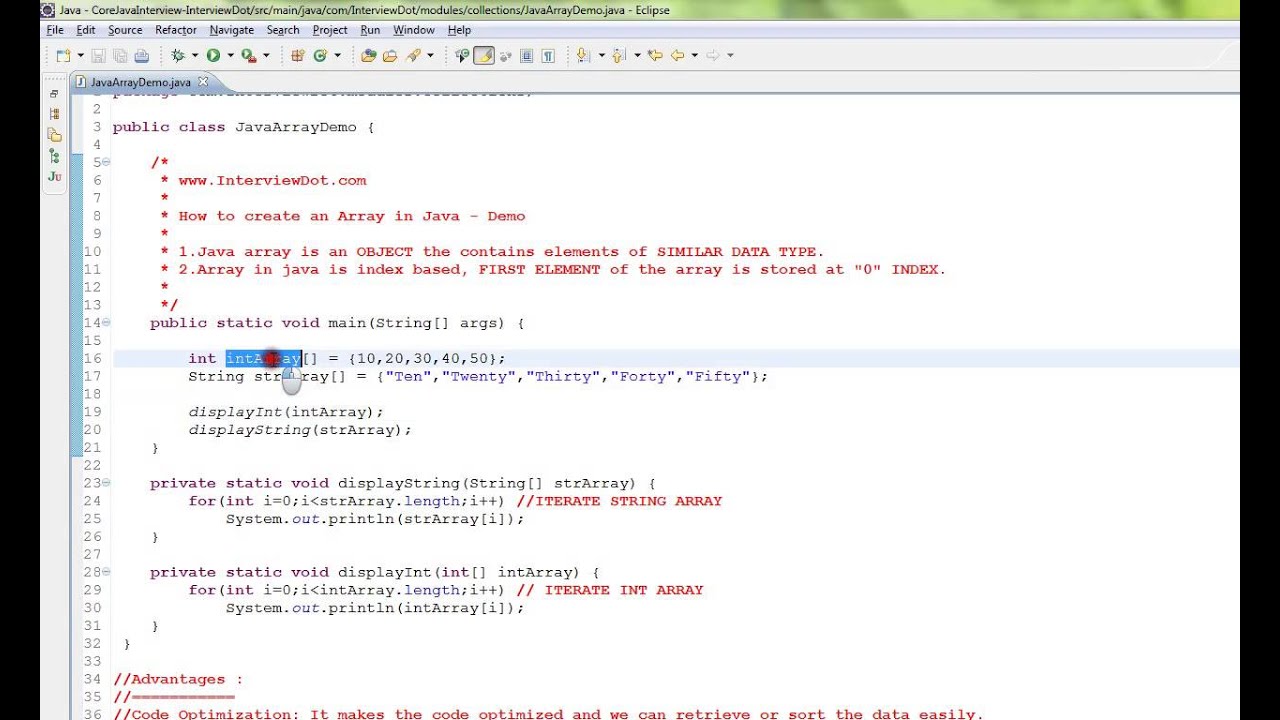The width and height of the screenshot is (1280, 720).
Task: Open the Run menu
Action: pyautogui.click(x=370, y=30)
